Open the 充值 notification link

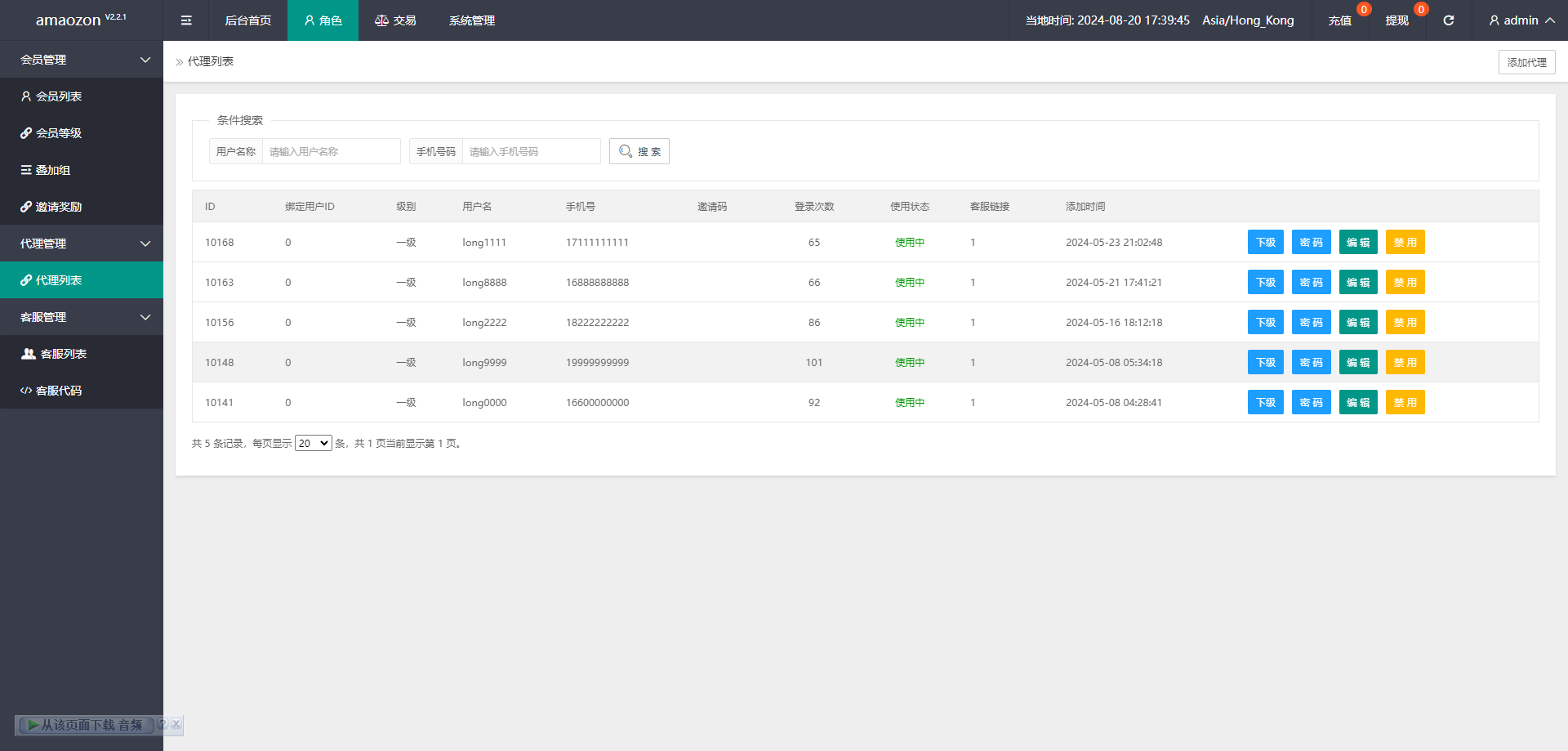[1339, 20]
